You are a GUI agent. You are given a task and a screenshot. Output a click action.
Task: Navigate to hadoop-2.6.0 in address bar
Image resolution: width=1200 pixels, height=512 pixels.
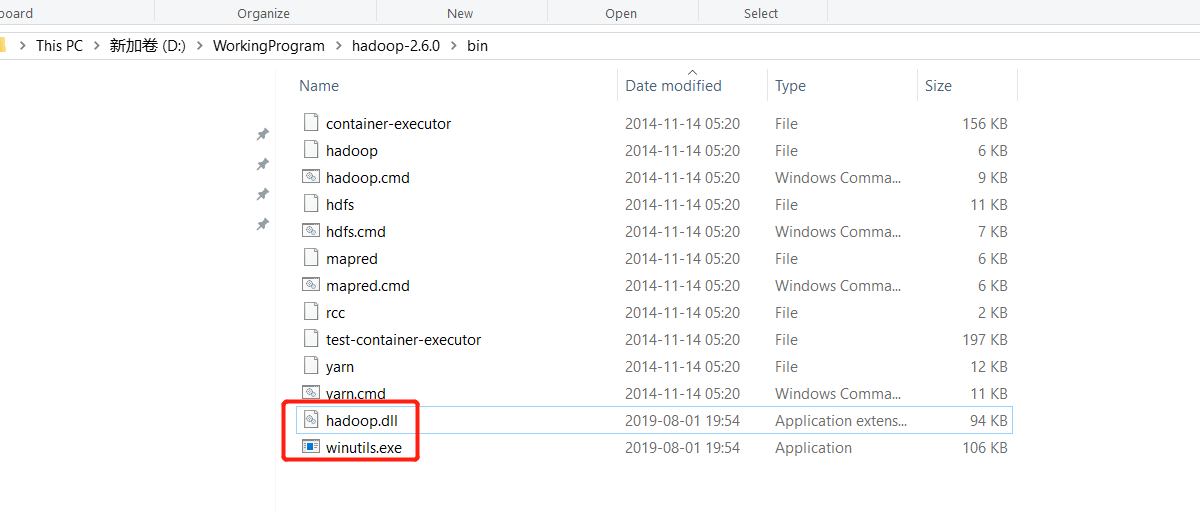(396, 46)
